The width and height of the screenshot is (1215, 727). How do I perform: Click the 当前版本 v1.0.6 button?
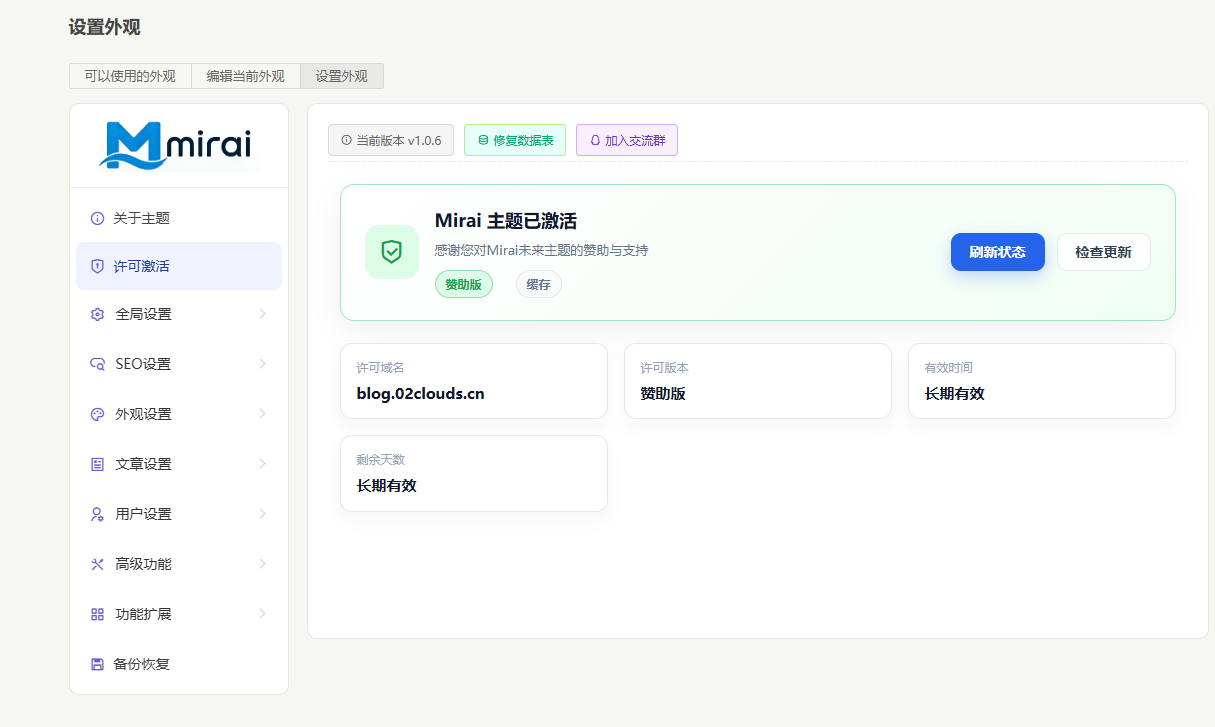pos(391,140)
